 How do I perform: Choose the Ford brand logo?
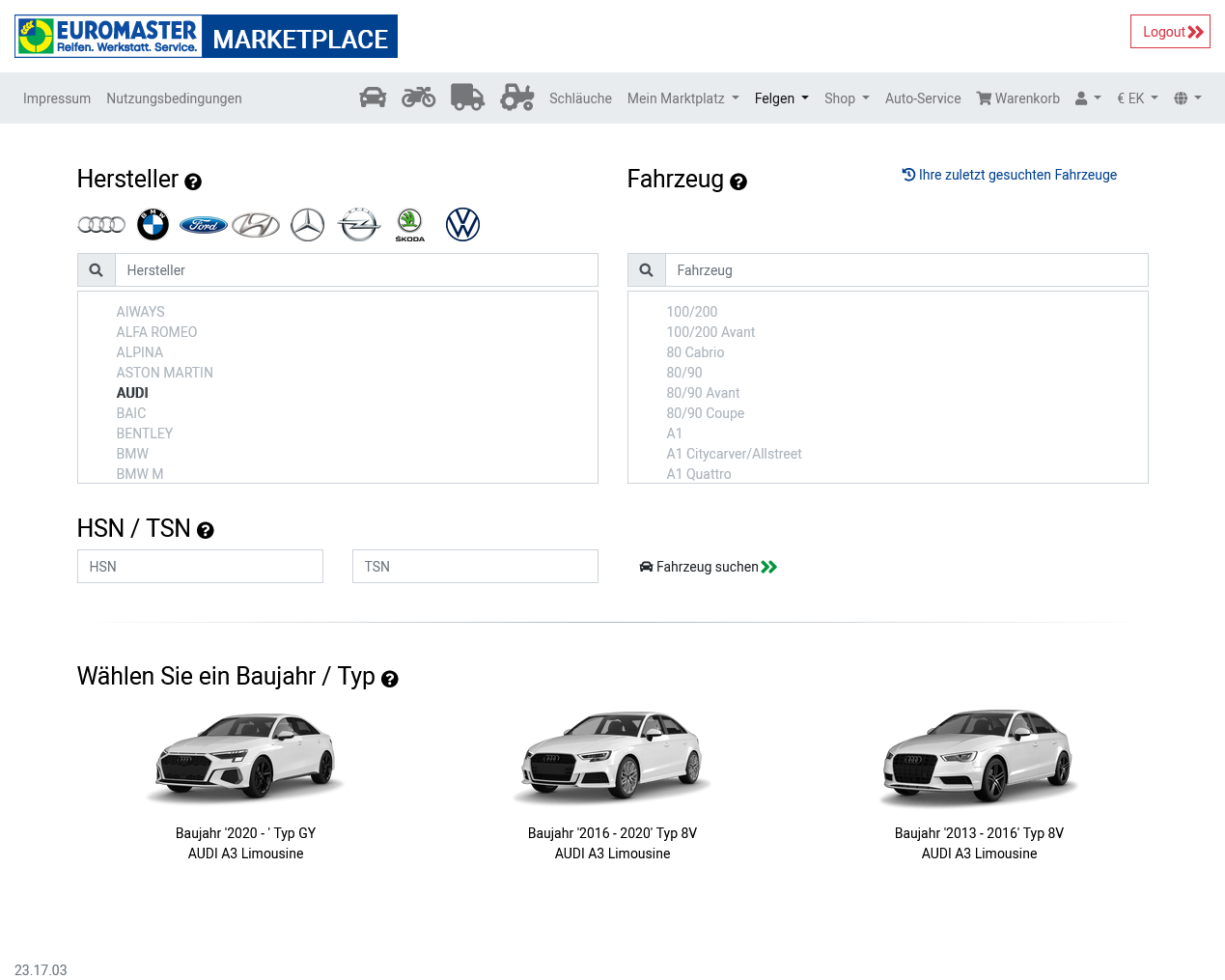(x=204, y=225)
